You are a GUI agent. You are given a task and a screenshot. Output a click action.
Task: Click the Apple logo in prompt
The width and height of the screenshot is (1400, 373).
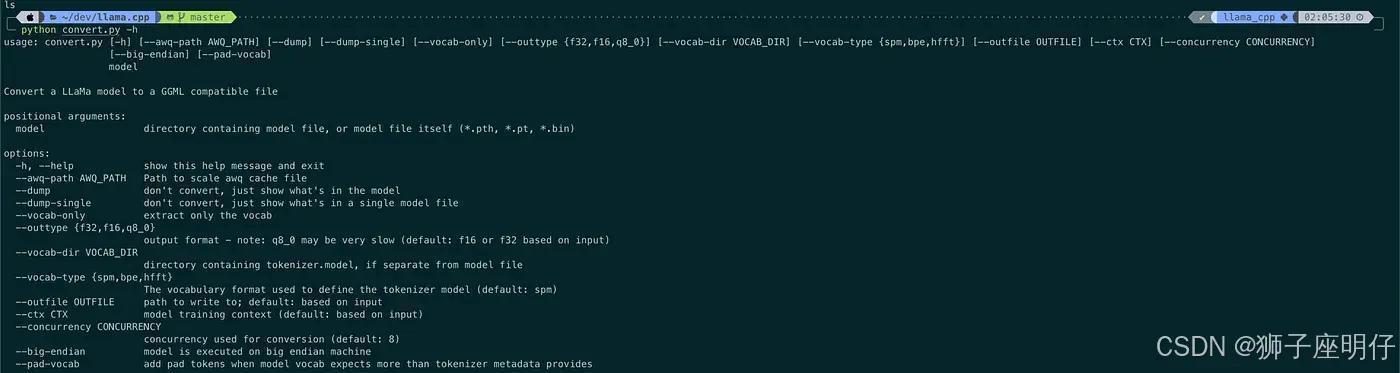pos(30,17)
